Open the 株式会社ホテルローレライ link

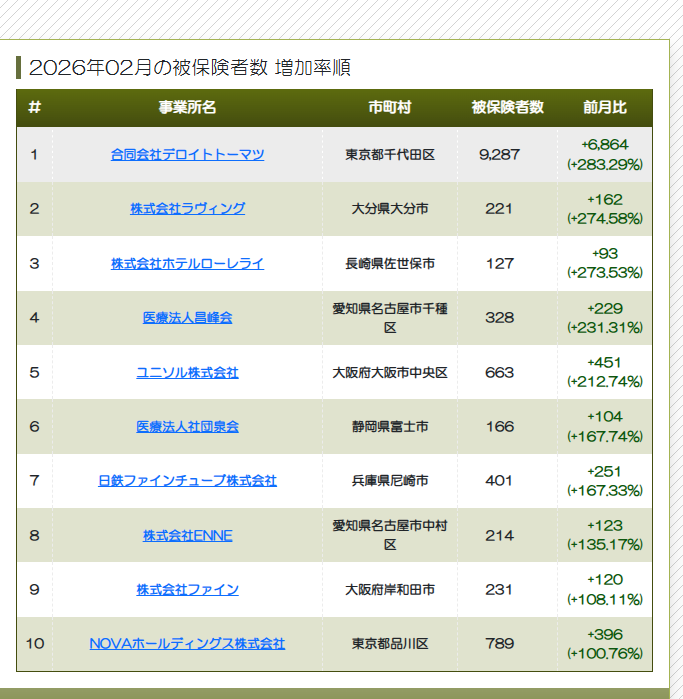tap(187, 263)
